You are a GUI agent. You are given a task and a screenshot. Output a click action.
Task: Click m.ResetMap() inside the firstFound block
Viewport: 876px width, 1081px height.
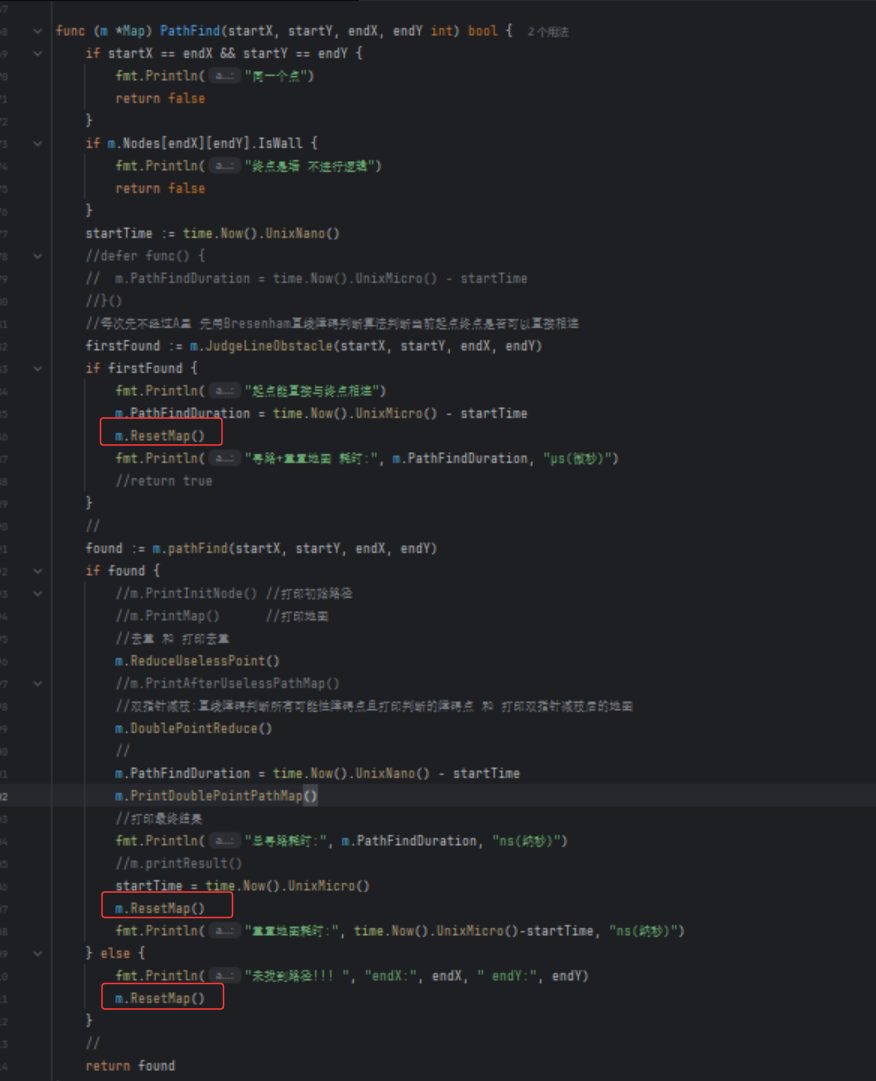(160, 436)
